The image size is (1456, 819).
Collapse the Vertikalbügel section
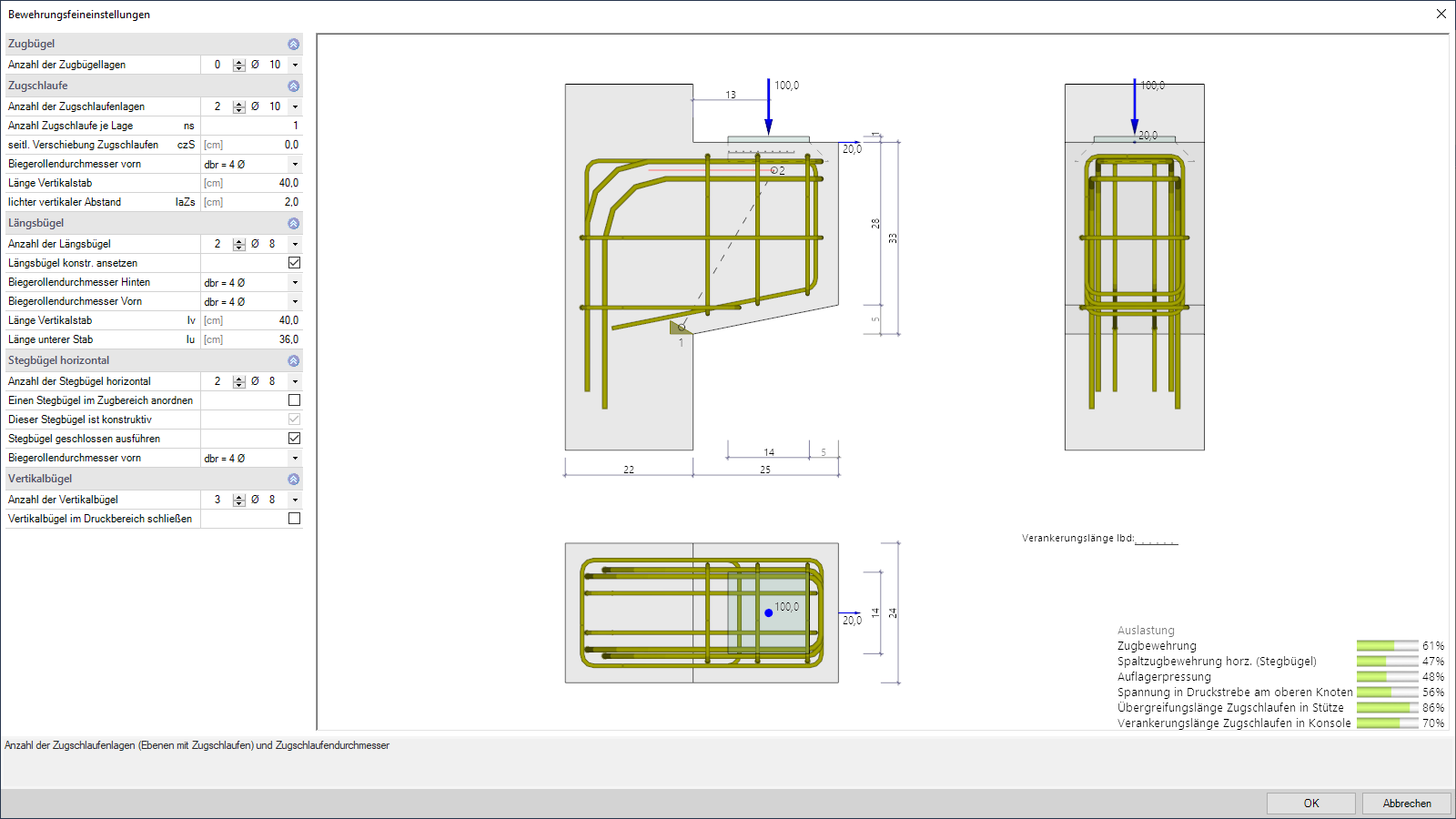coord(293,479)
